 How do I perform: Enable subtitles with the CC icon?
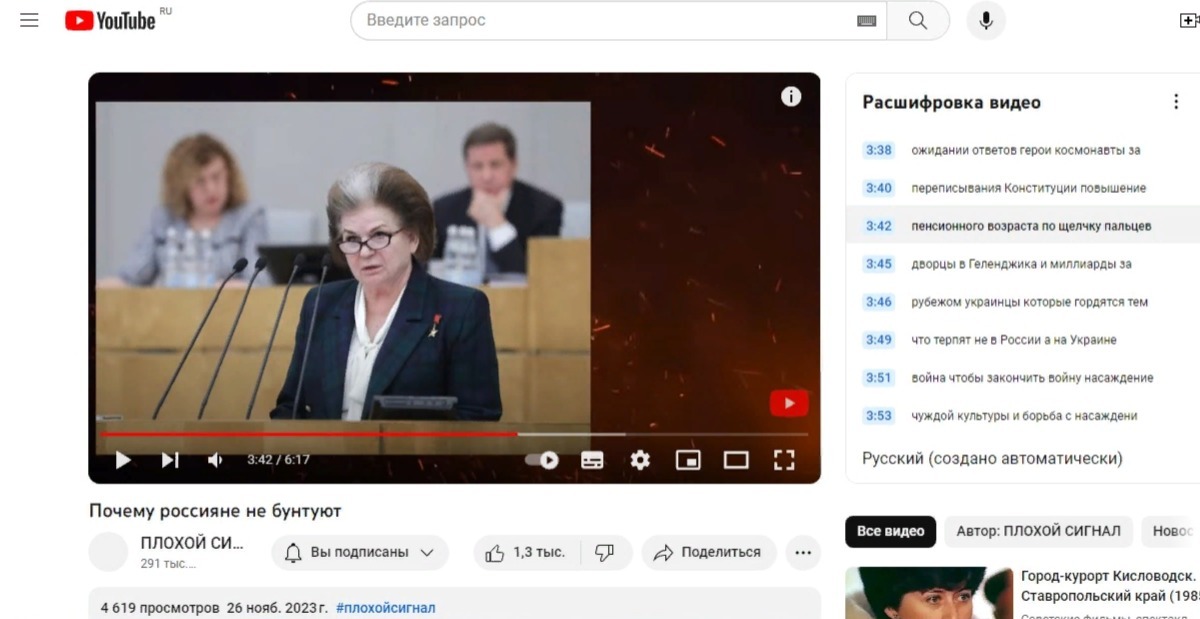click(x=591, y=460)
